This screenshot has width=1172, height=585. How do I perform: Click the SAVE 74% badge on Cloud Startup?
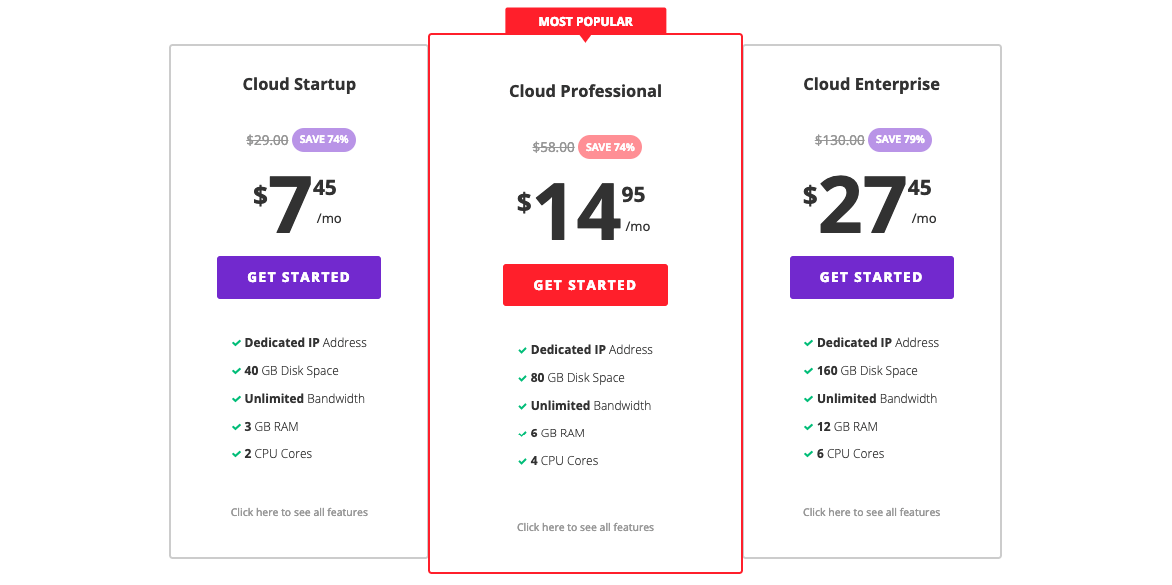[323, 140]
